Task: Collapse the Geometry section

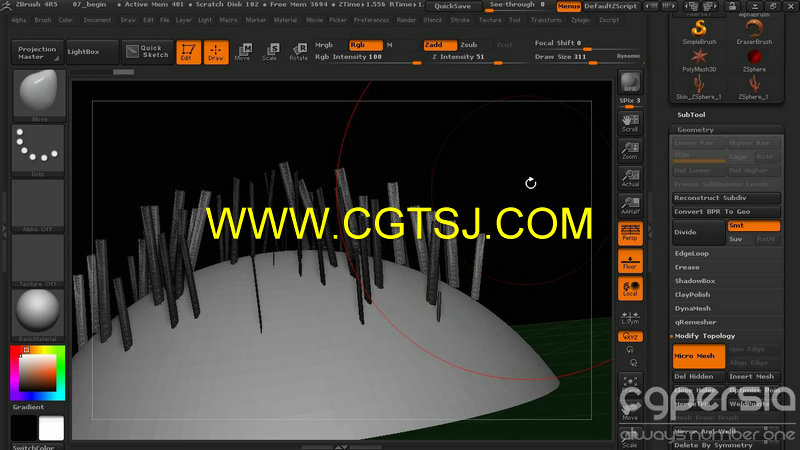Action: tap(695, 130)
